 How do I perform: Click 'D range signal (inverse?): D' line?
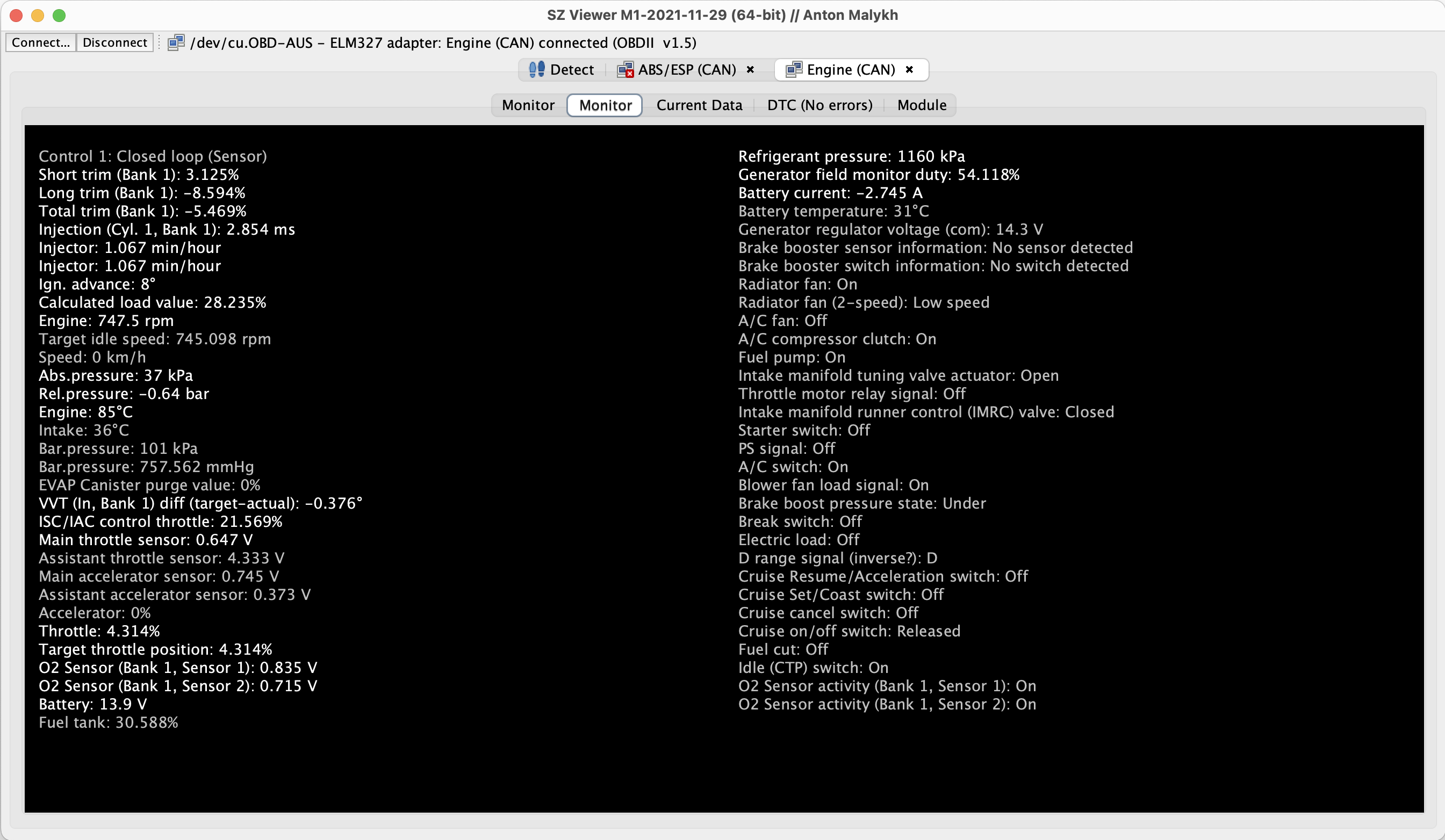coord(838,559)
